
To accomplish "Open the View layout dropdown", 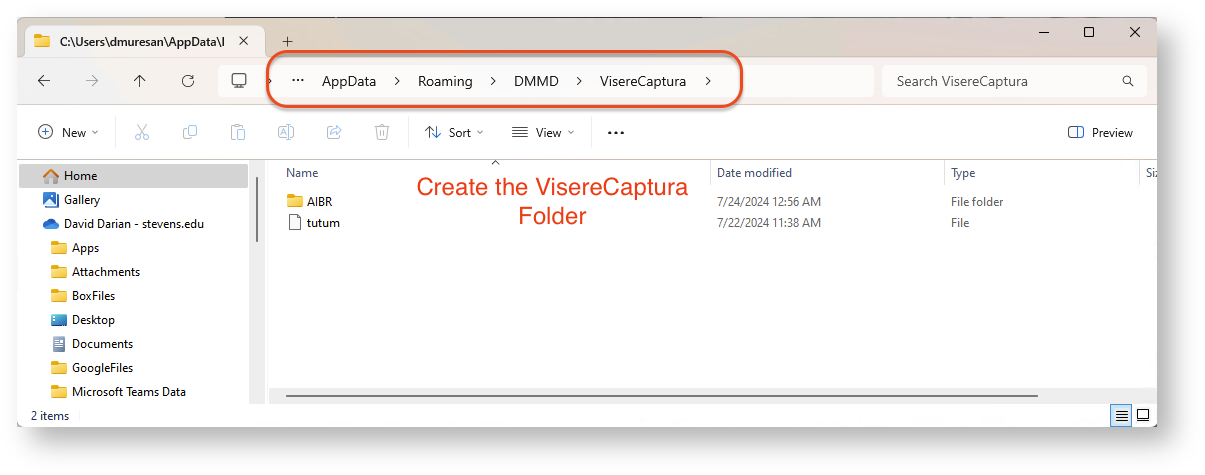I will tap(543, 132).
